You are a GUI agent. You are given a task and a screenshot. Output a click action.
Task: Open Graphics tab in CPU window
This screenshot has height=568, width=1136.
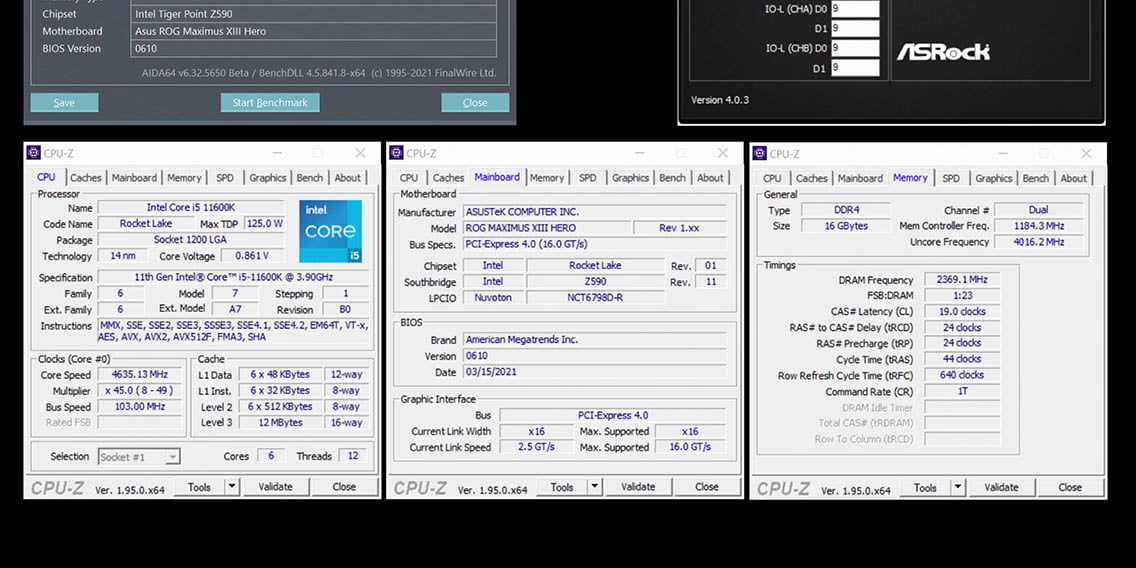(268, 178)
